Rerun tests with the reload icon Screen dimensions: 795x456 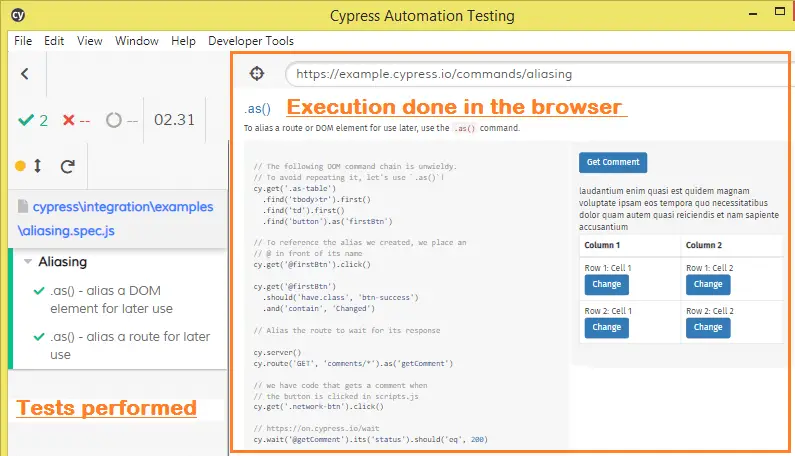pos(67,166)
